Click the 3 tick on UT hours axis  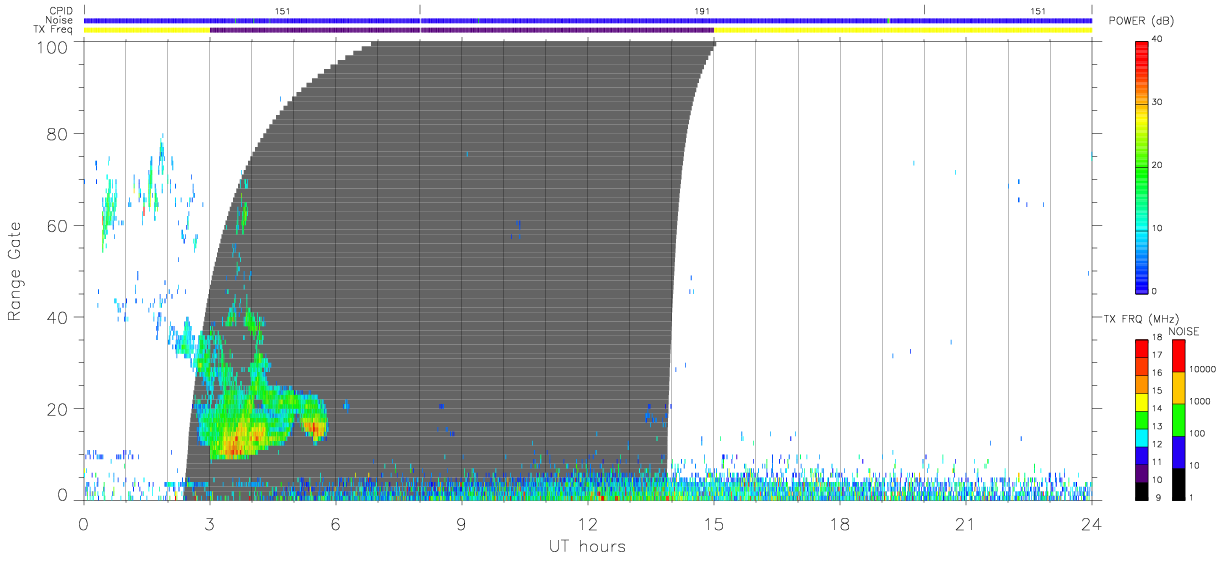[x=209, y=524]
